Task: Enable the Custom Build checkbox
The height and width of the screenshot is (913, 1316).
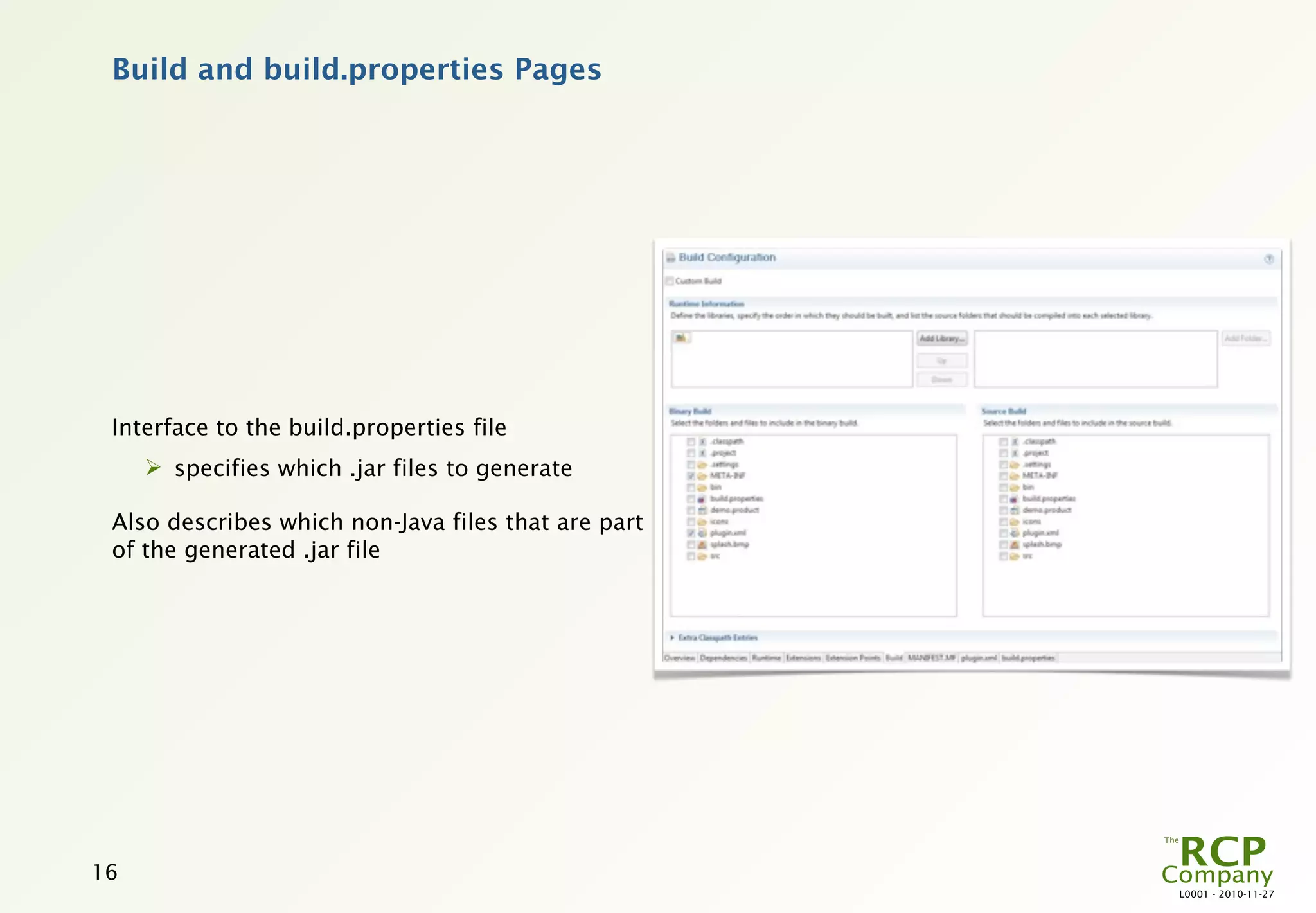Action: coord(670,281)
